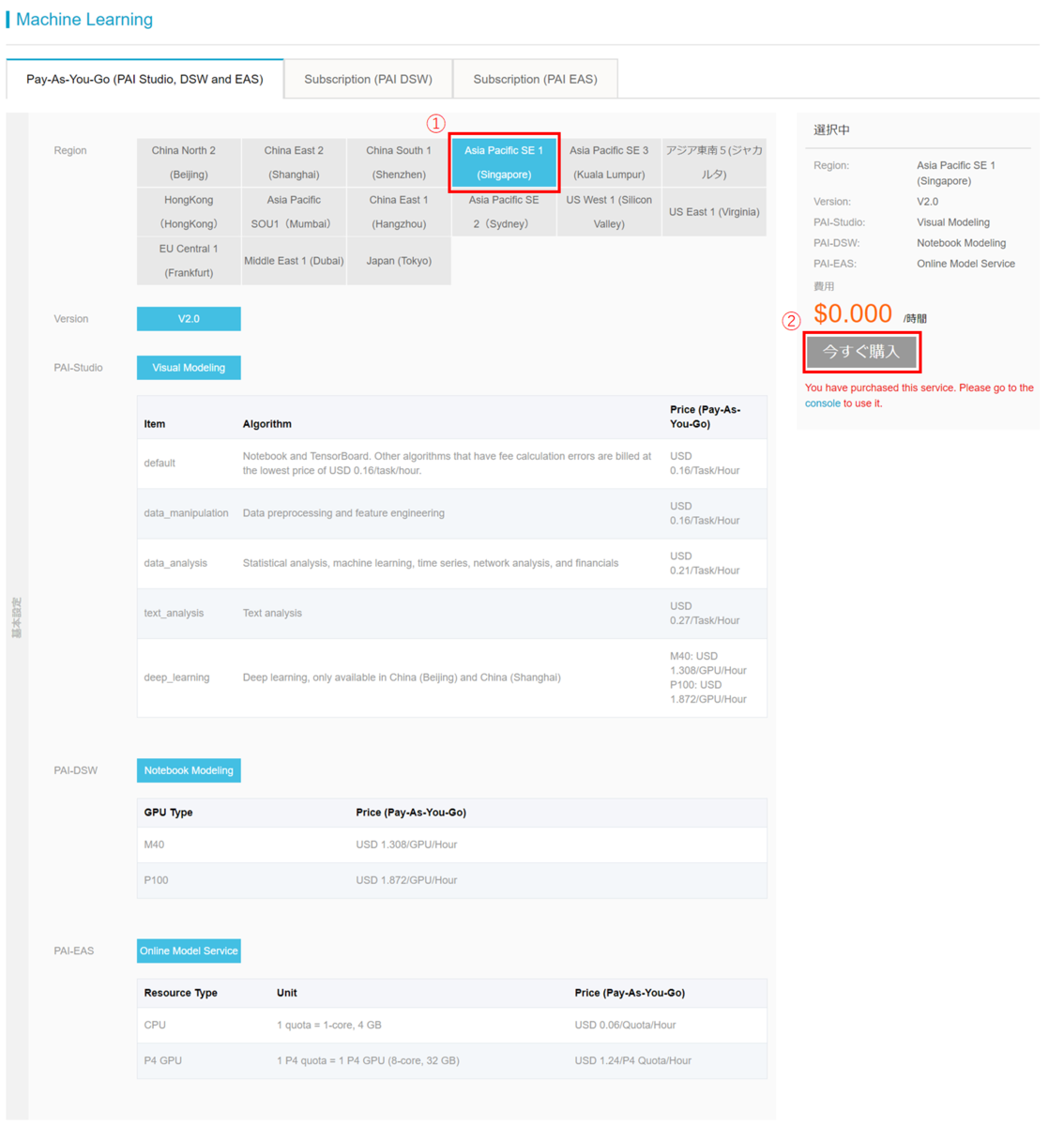The height and width of the screenshot is (1126, 1064).
Task: Choose US West 1 (Silicon Valley) region
Action: pyautogui.click(x=609, y=212)
